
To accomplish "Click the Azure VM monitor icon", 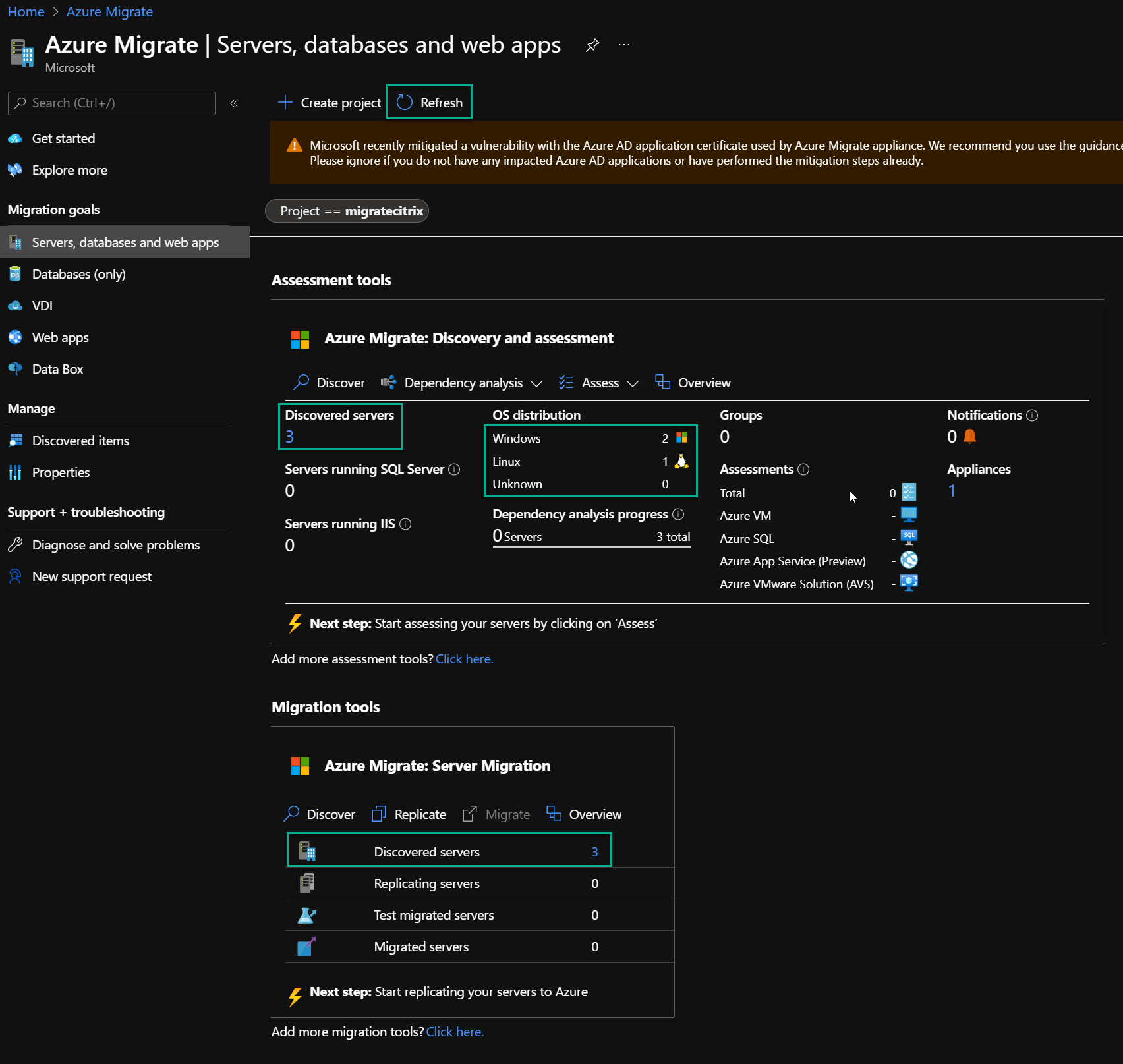I will pos(909,514).
